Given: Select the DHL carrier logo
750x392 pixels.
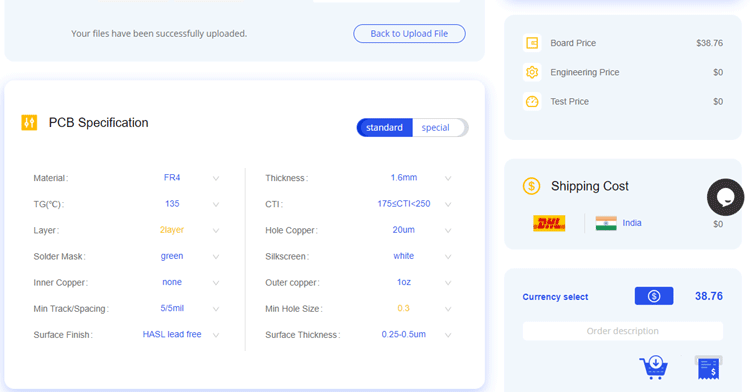Looking at the screenshot, I should (x=549, y=223).
